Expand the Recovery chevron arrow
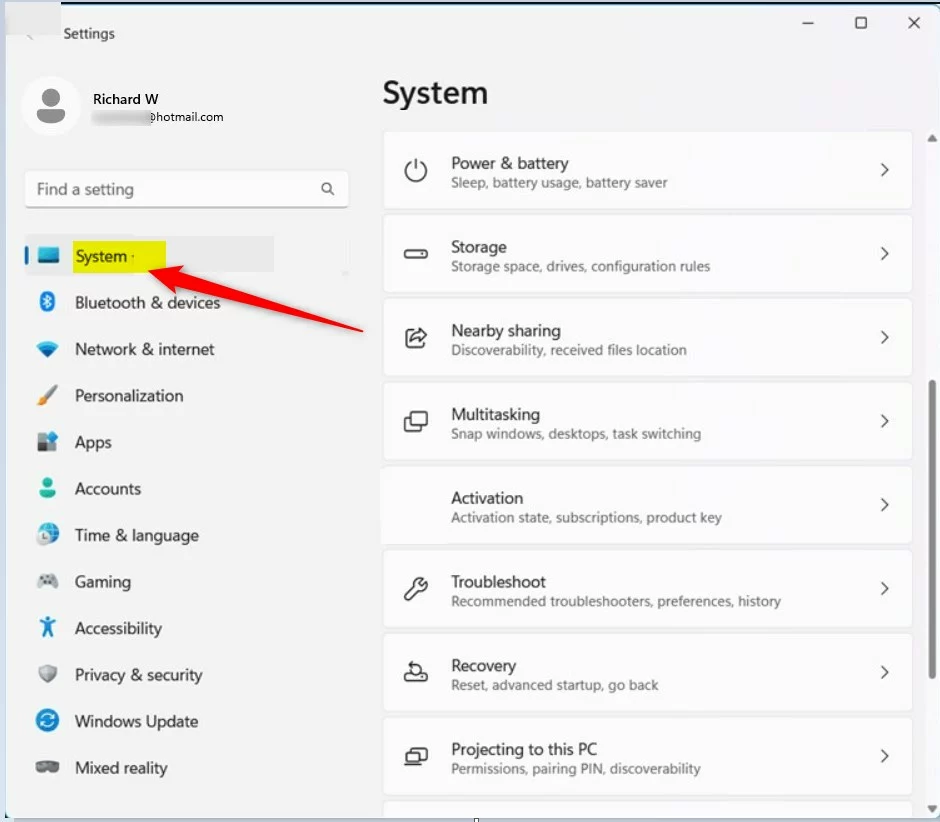 pyautogui.click(x=884, y=673)
